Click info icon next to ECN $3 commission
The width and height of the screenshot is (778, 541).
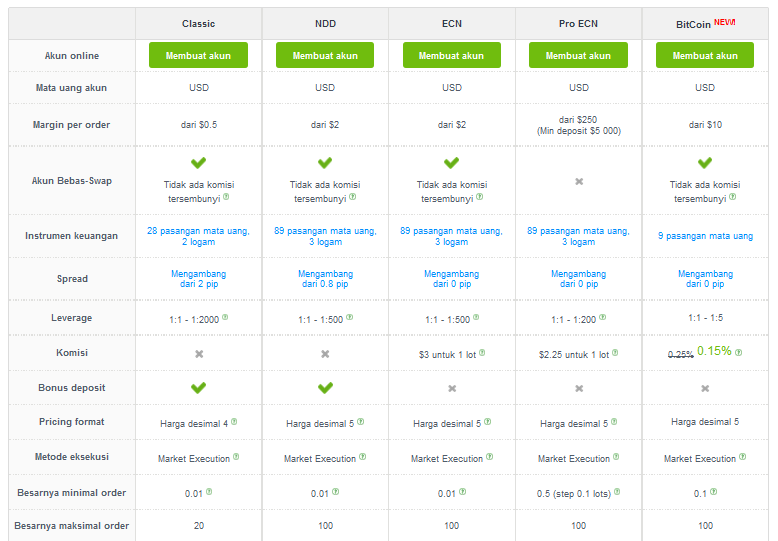point(482,353)
